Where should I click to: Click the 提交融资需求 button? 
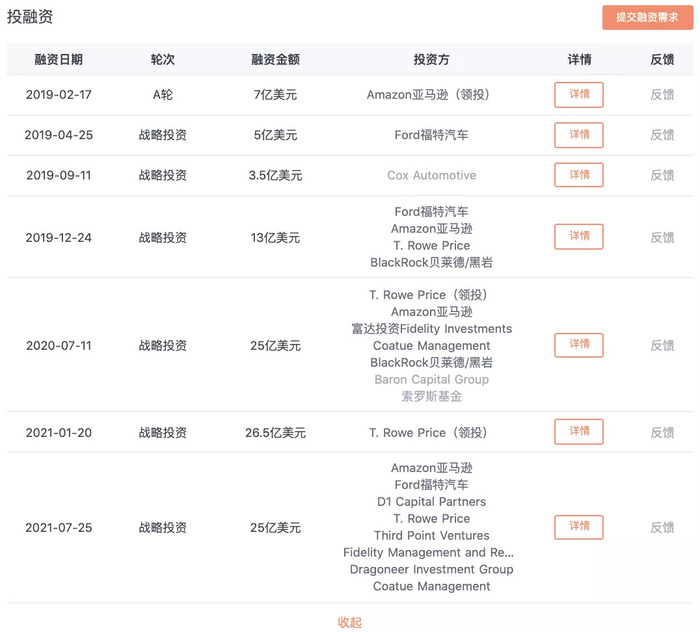[x=647, y=18]
